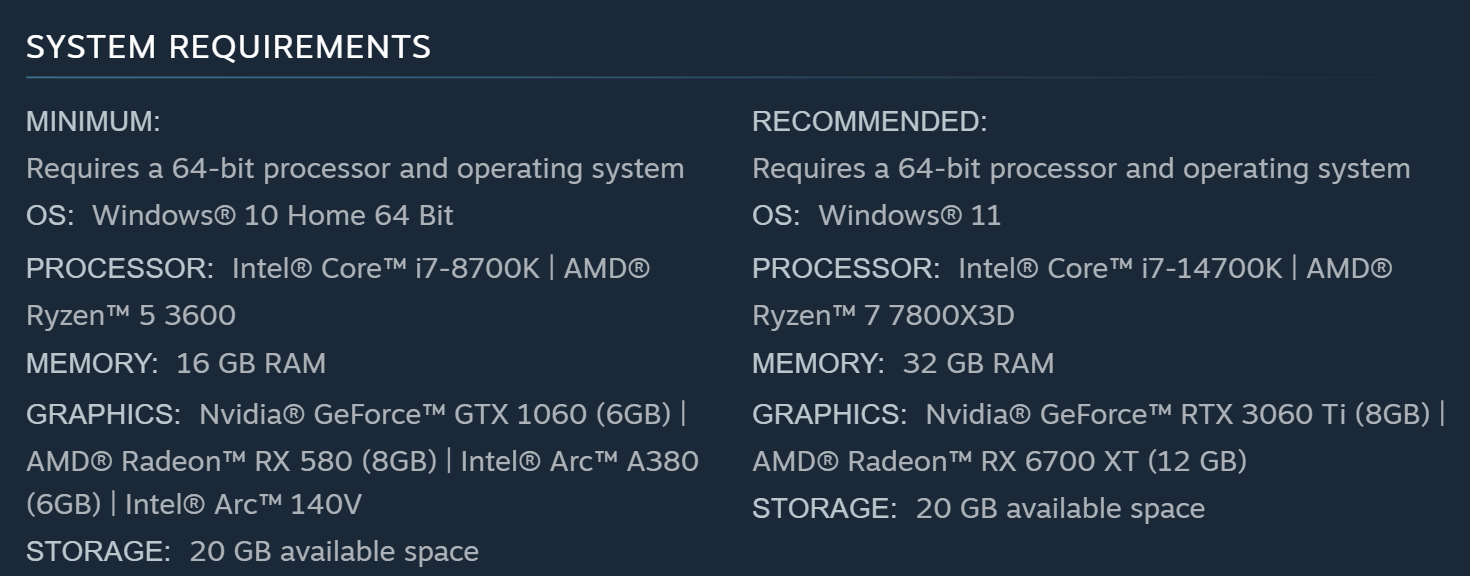The image size is (1470, 576).
Task: Click the minimum 64-bit processor requirement line
Action: point(355,168)
